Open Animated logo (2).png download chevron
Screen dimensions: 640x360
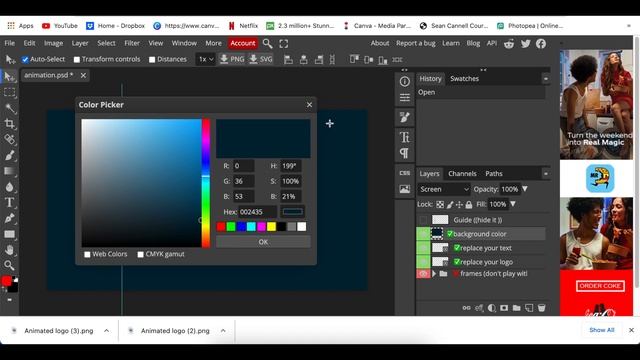coord(223,331)
